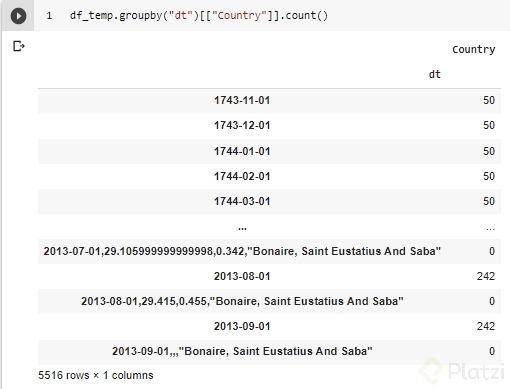This screenshot has height=389, width=510.
Task: Select the 1744-01-01 row label
Action: pos(242,151)
